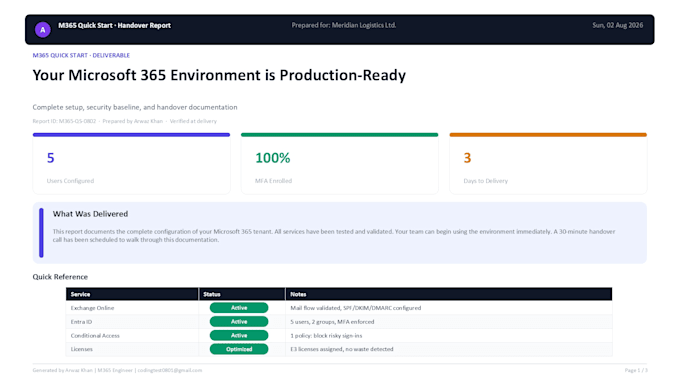The width and height of the screenshot is (680, 383).
Task: Click the 'E3 licenses assigned' note
Action: point(342,349)
